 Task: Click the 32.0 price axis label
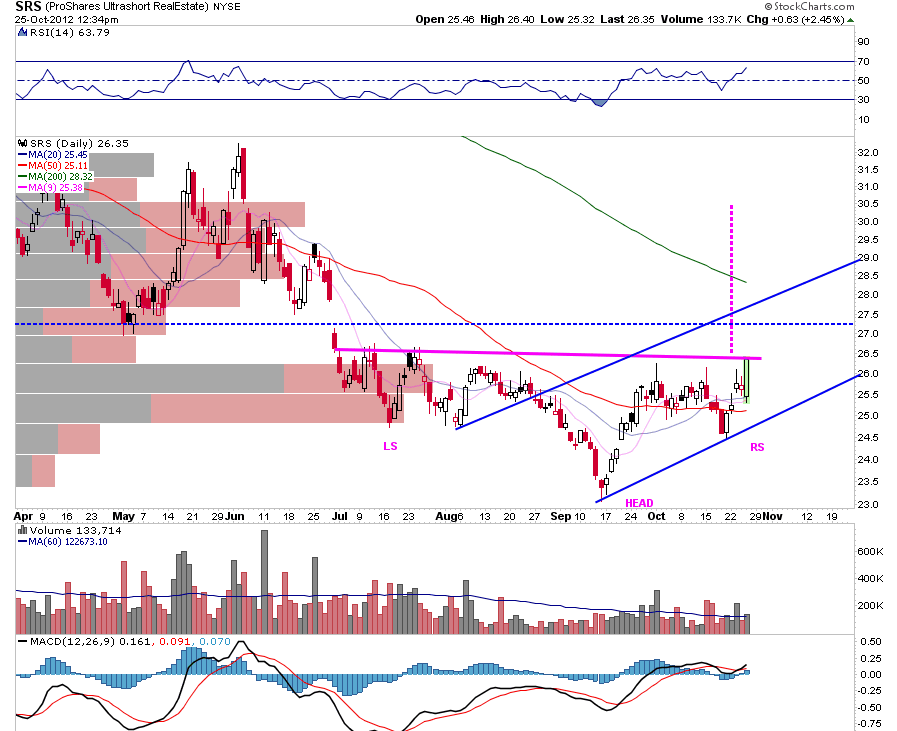pos(867,153)
